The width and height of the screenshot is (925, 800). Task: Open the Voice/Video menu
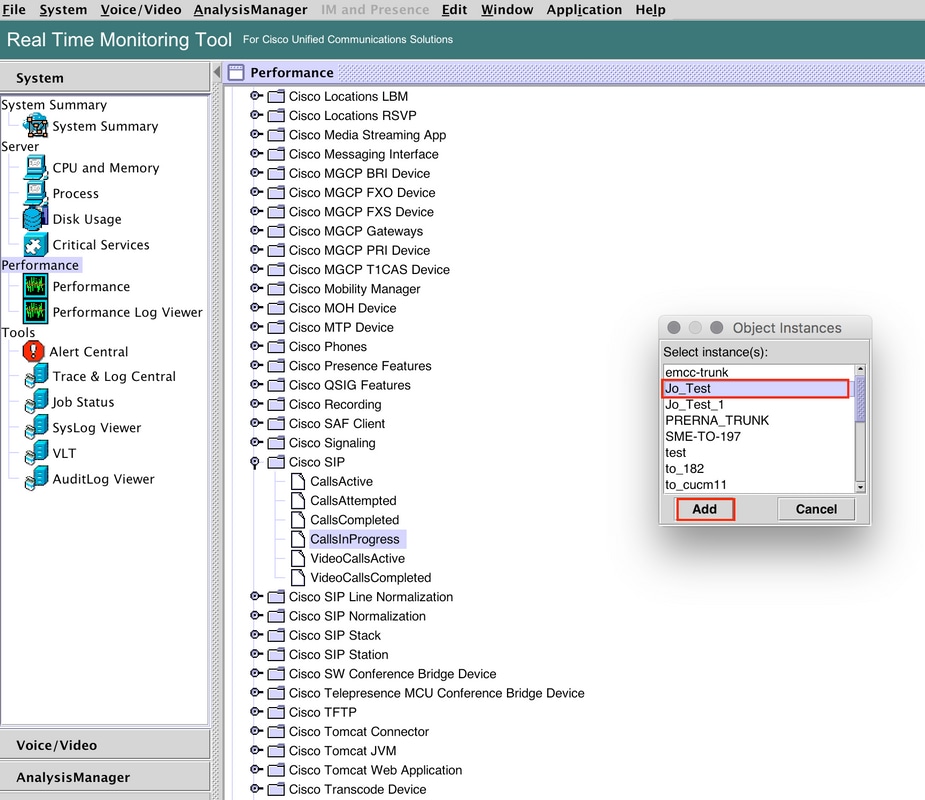click(x=141, y=9)
